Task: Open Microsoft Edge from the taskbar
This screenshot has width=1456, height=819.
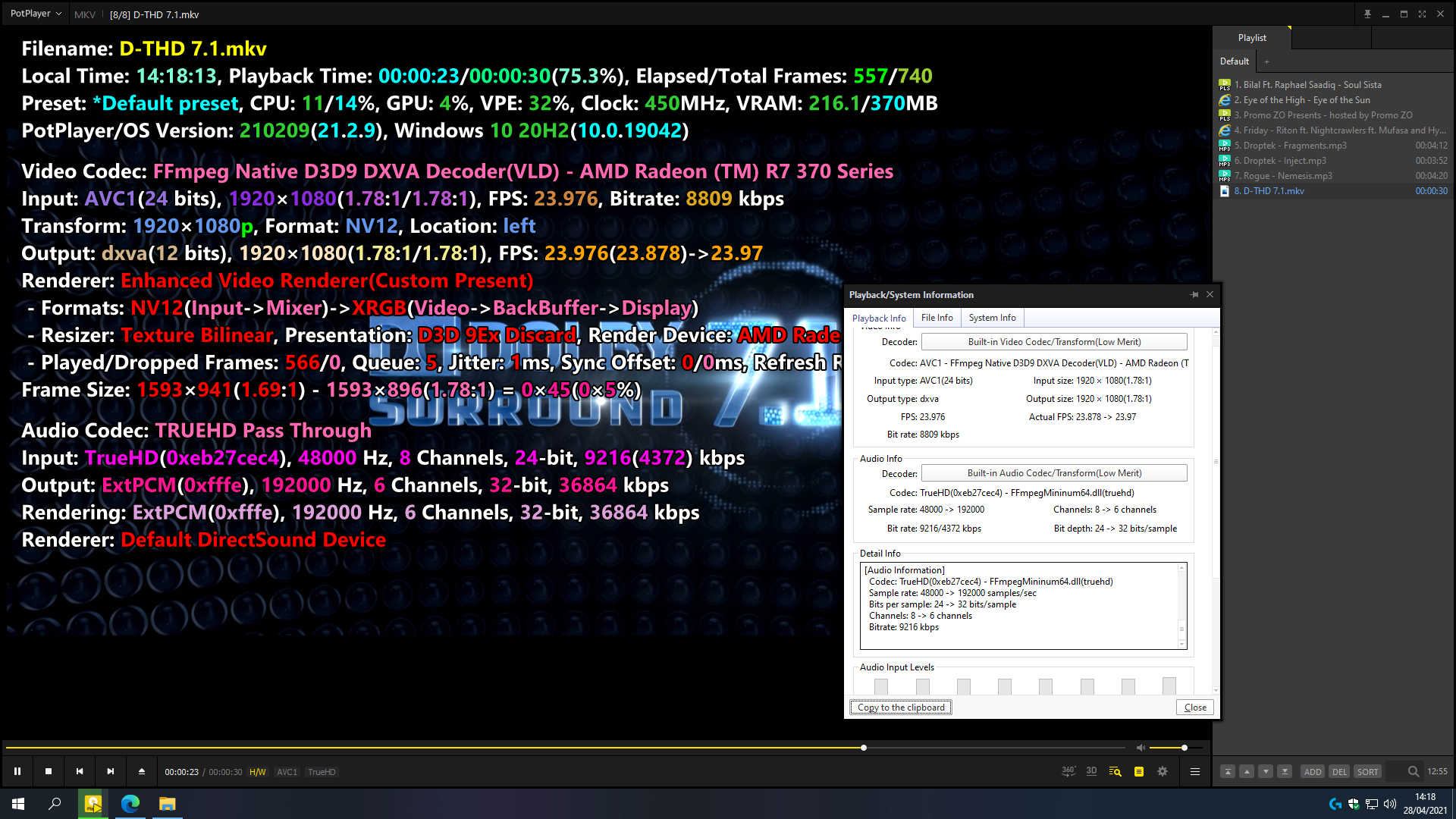Action: [x=130, y=803]
